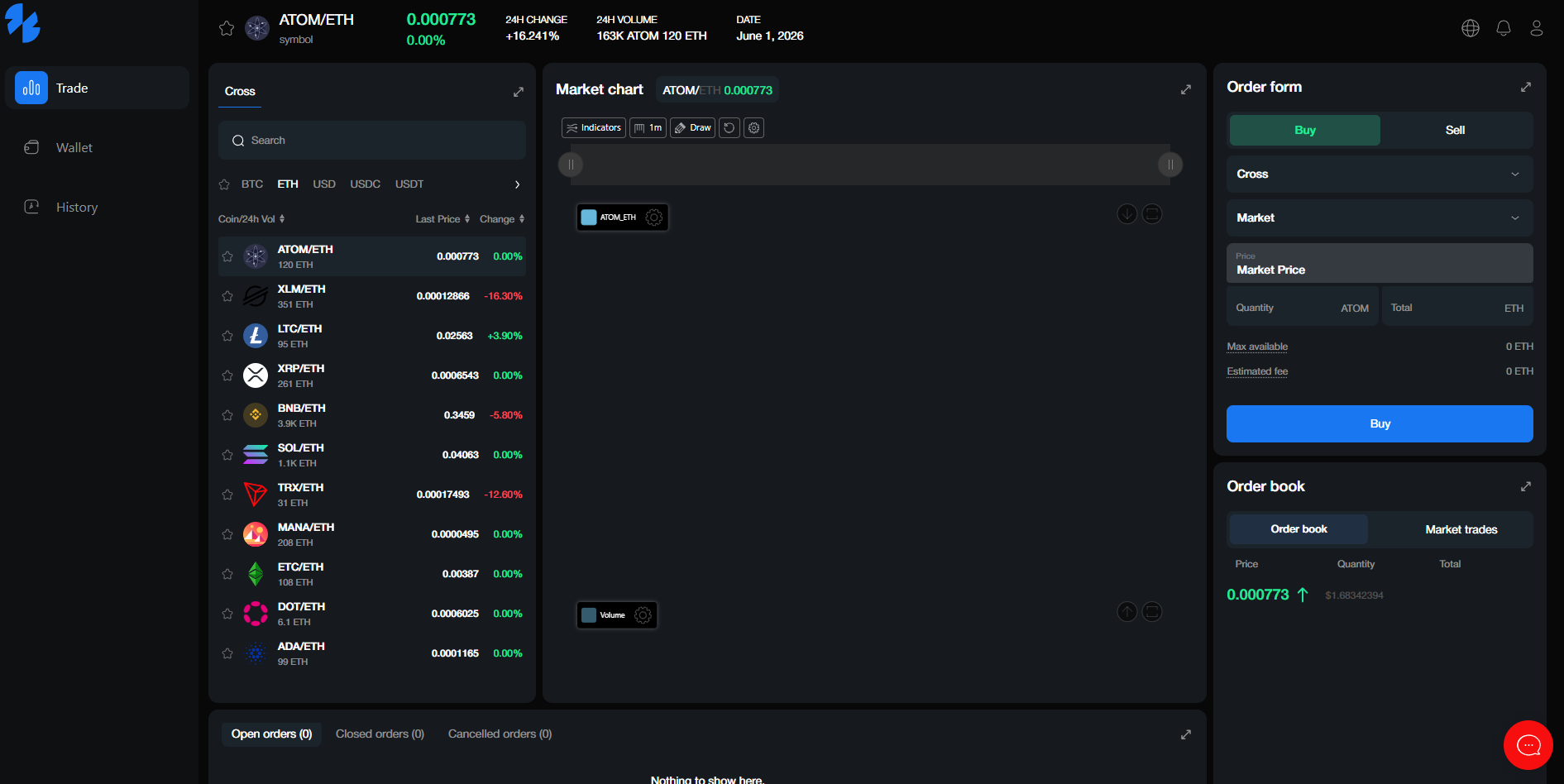1564x784 pixels.
Task: Select the XLM/ETH coin icon
Action: (256, 296)
